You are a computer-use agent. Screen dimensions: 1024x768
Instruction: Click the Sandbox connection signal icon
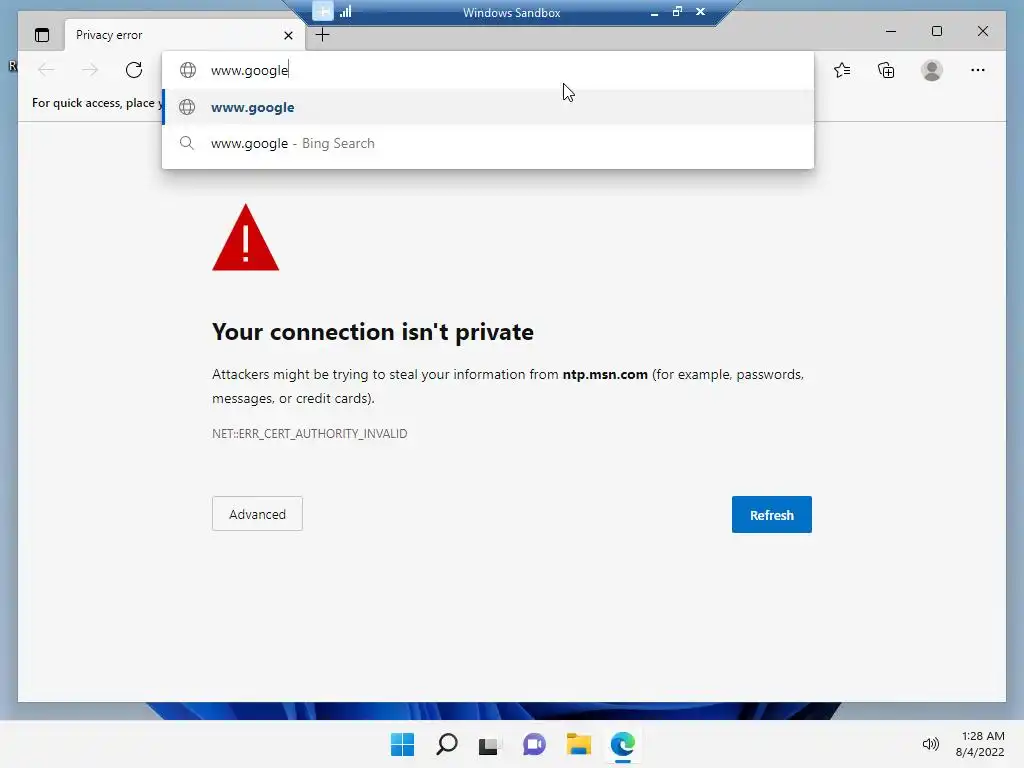345,11
